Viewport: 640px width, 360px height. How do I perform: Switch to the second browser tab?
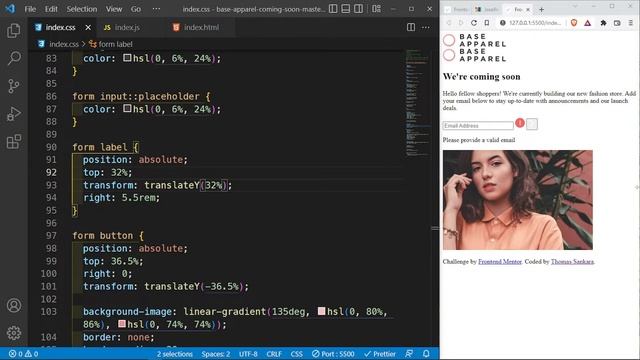coord(487,9)
